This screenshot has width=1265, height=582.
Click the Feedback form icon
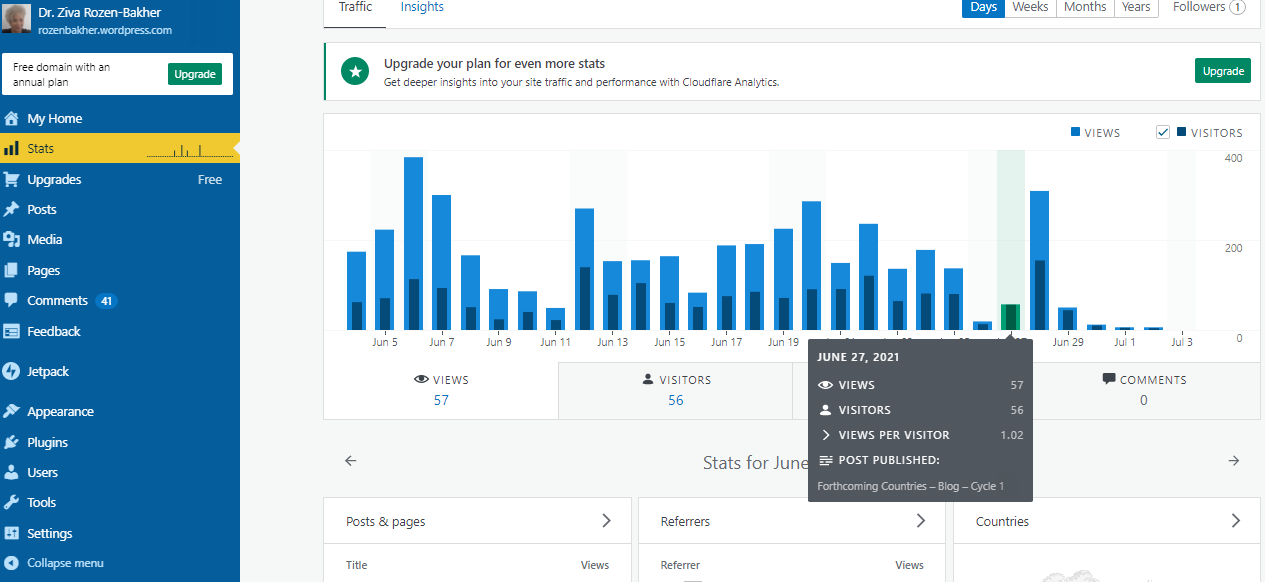(x=11, y=331)
